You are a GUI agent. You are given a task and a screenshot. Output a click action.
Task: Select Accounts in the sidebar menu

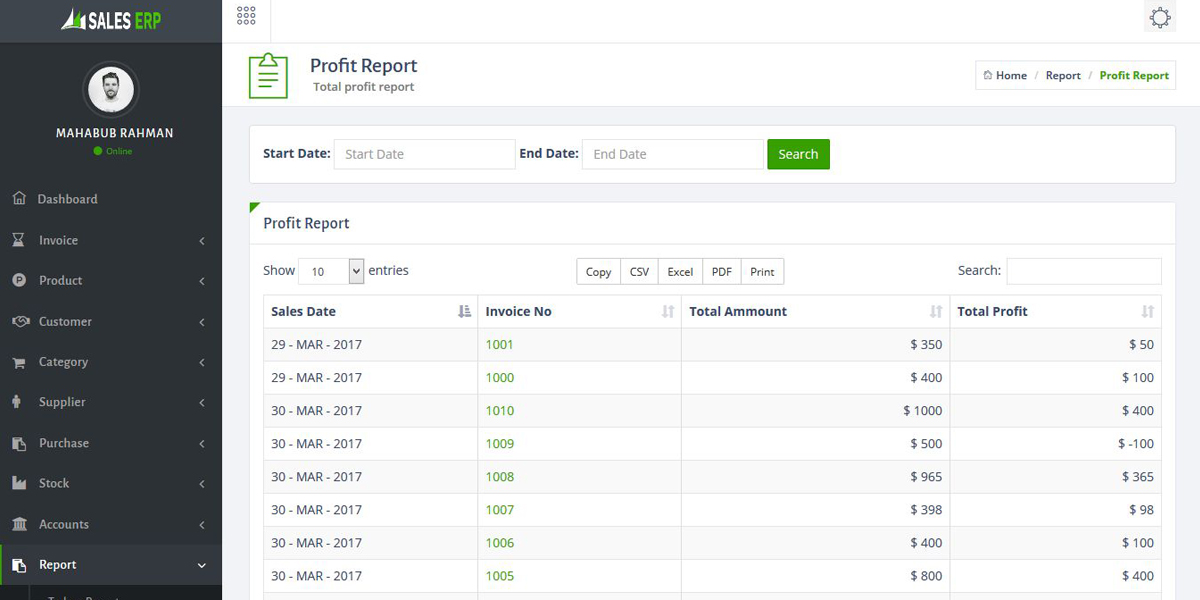(64, 524)
